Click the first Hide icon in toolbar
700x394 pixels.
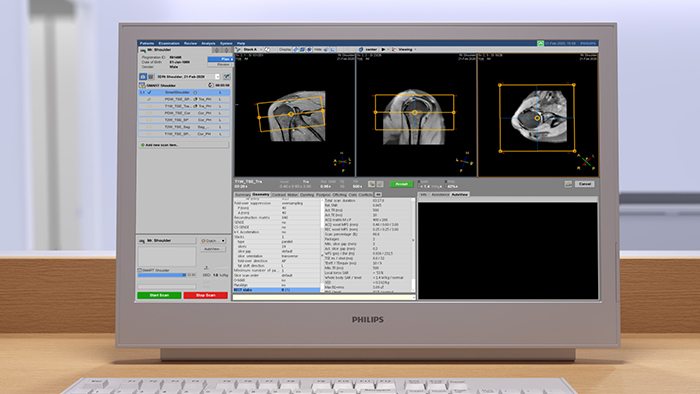[x=326, y=50]
